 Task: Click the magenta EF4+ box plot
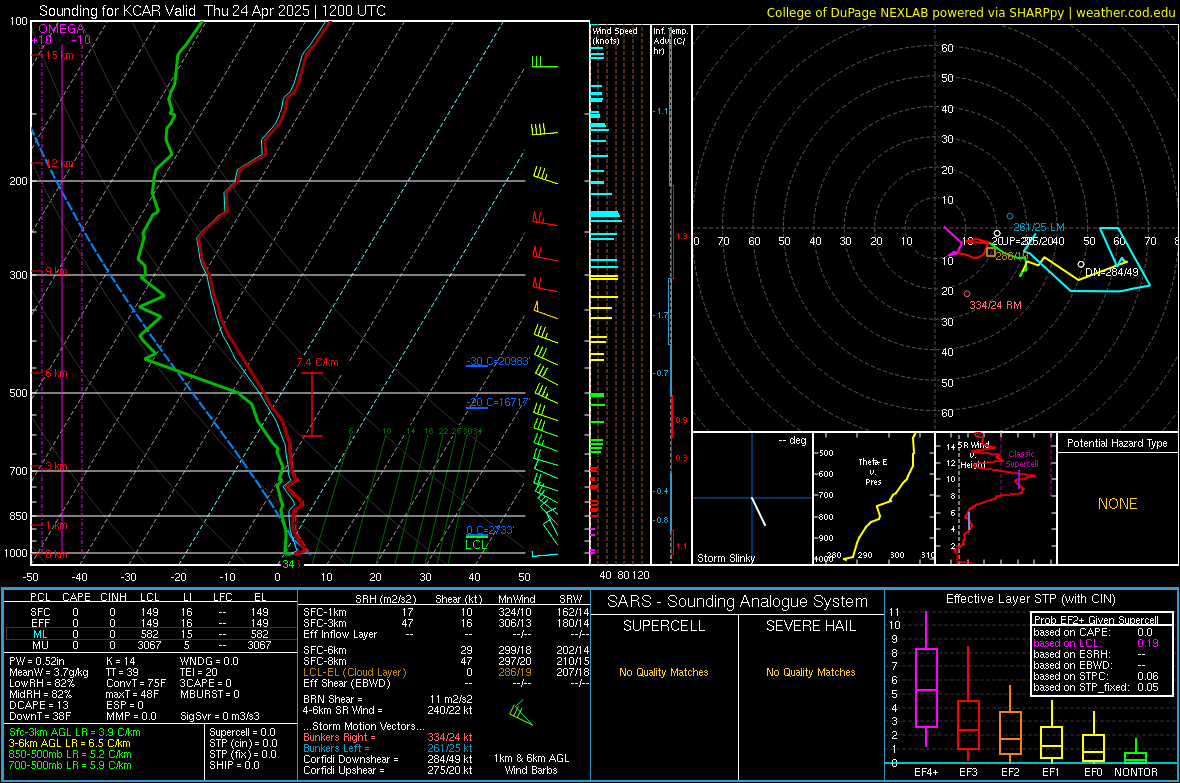[x=926, y=687]
